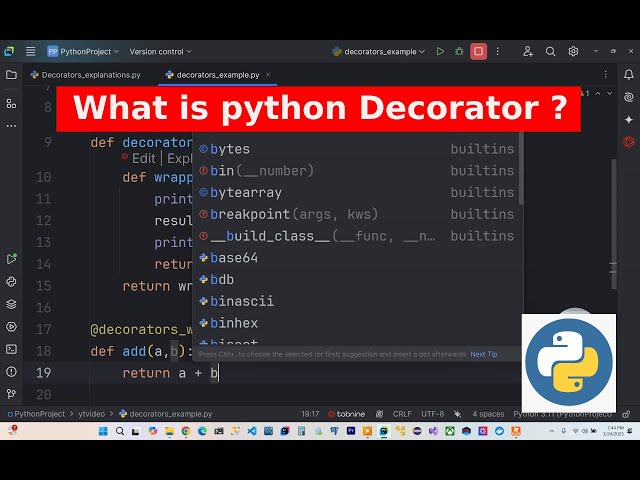Open the PythonProject project dropdown
This screenshot has height=480, width=640.
pos(83,51)
